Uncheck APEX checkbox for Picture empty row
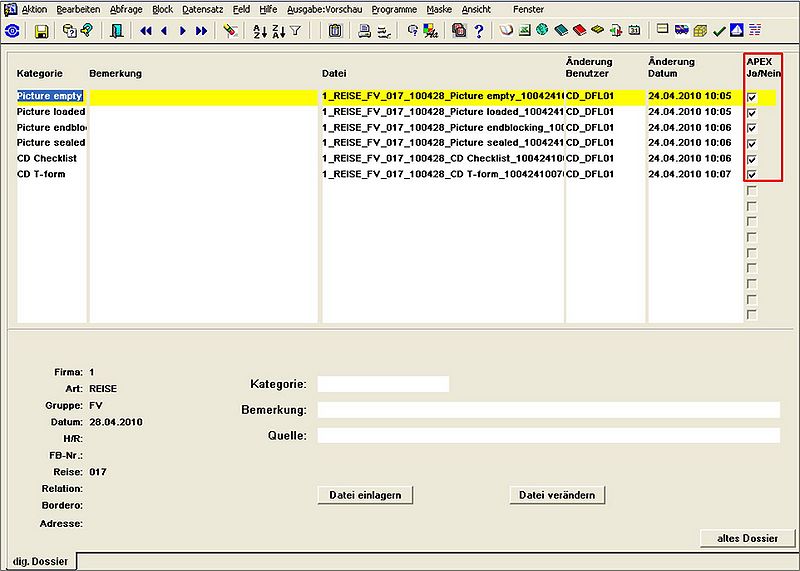This screenshot has width=800, height=571. click(x=752, y=97)
